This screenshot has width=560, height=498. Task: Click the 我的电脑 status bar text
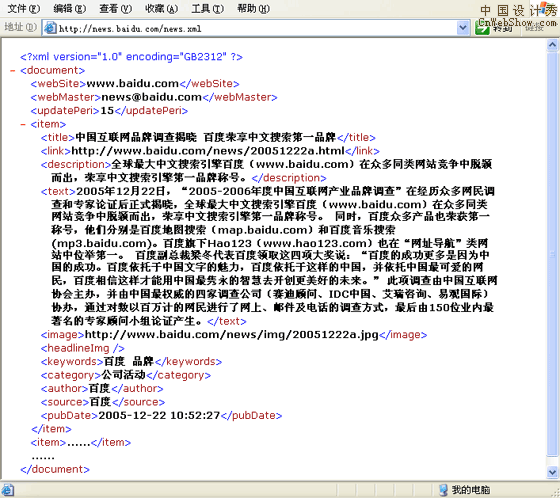pos(470,490)
